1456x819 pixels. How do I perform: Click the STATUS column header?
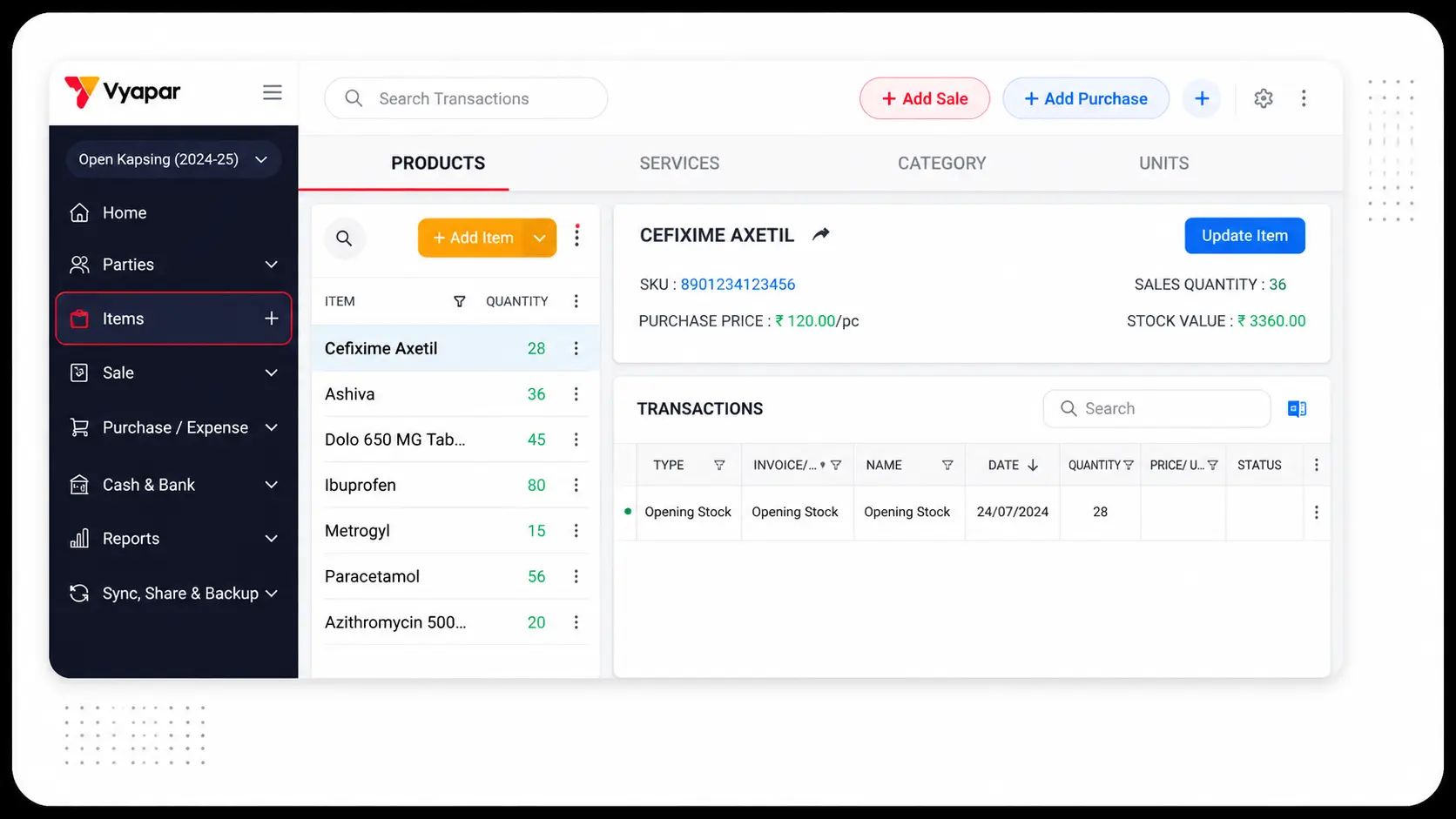[1259, 466]
